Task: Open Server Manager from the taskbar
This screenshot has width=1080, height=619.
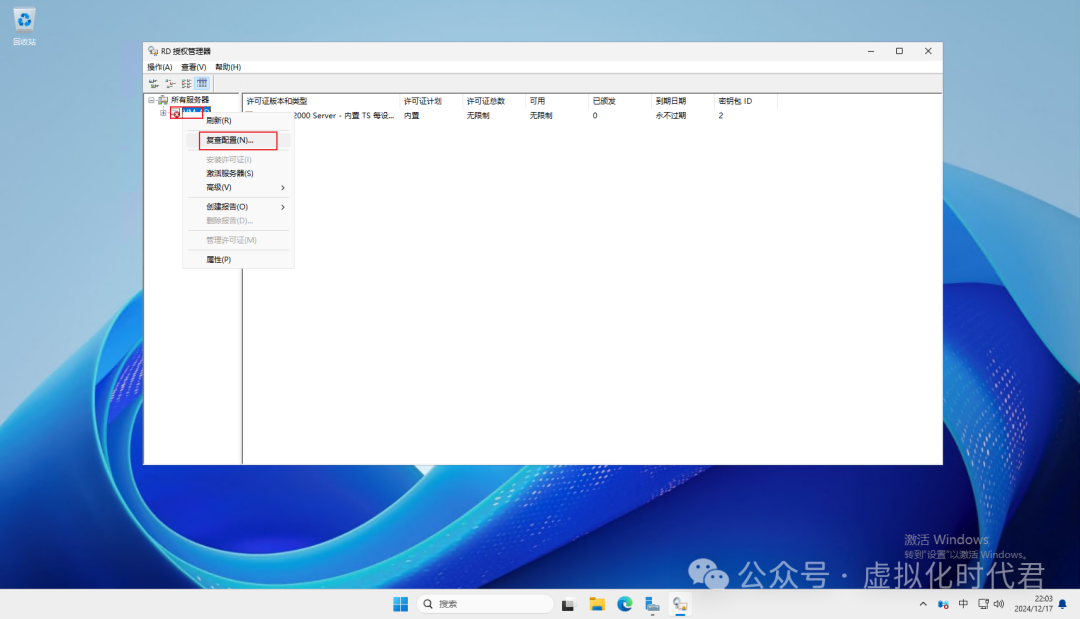Action: [652, 604]
